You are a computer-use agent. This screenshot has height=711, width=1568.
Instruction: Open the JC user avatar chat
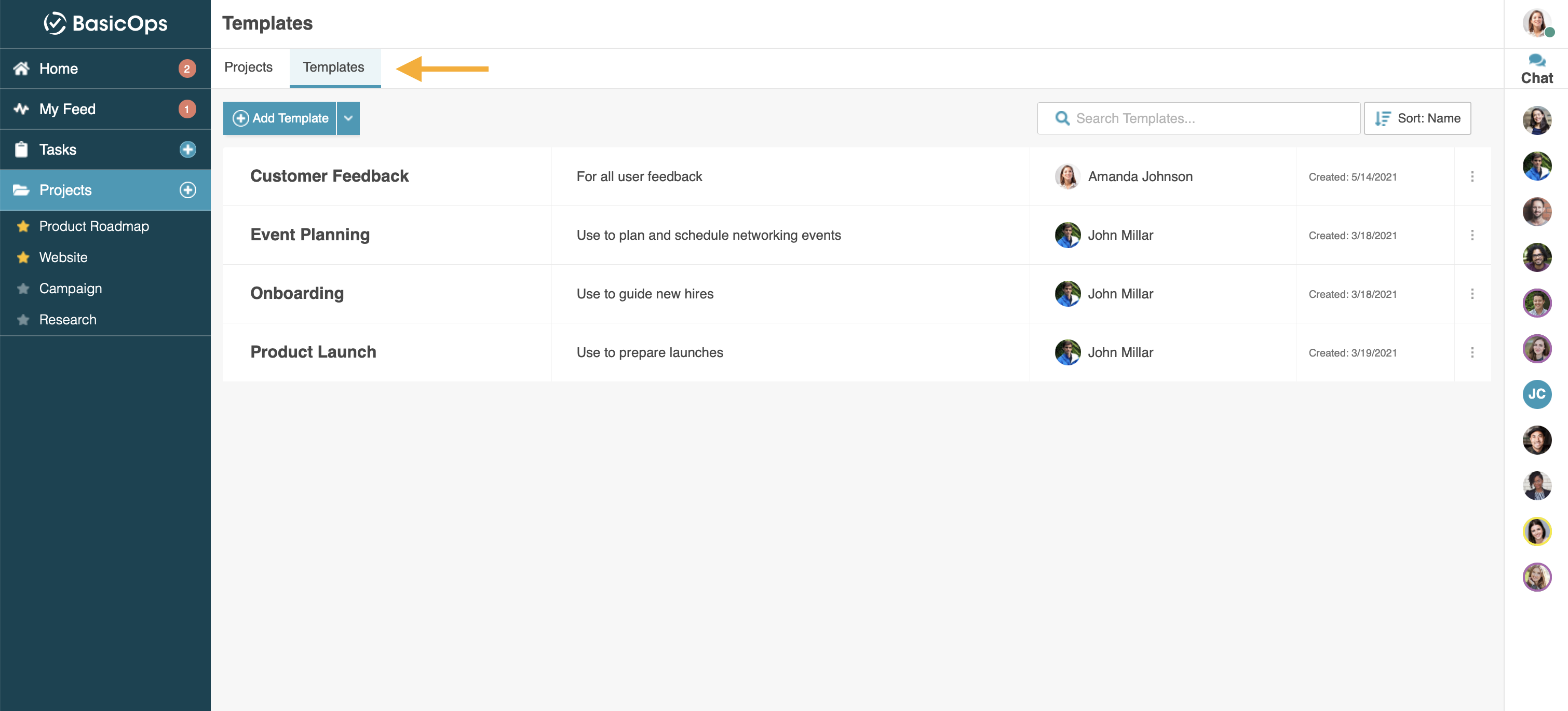tap(1536, 394)
